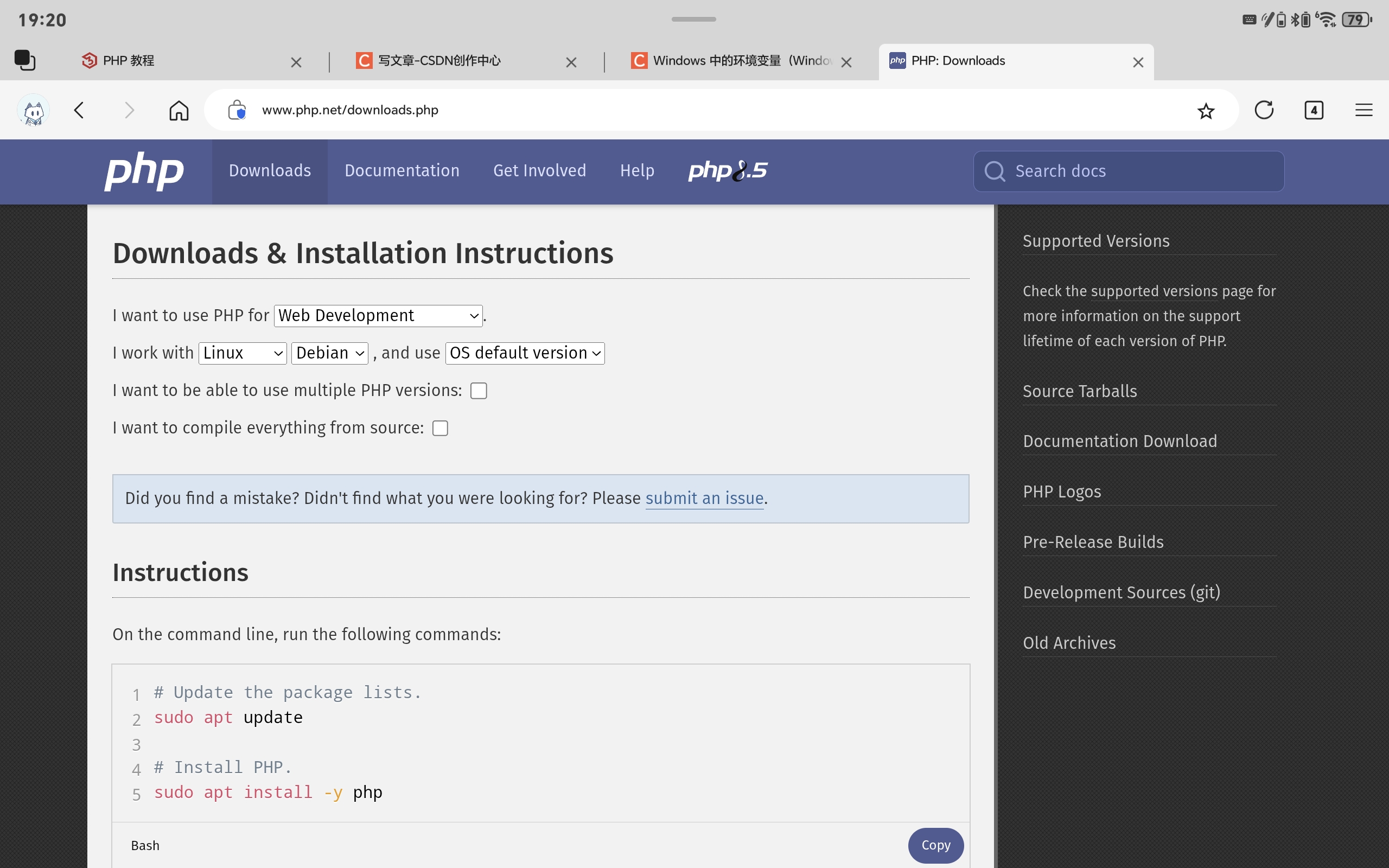Screen dimensions: 1389x868
Task: Open the Documentation menu item
Action: pyautogui.click(x=402, y=171)
